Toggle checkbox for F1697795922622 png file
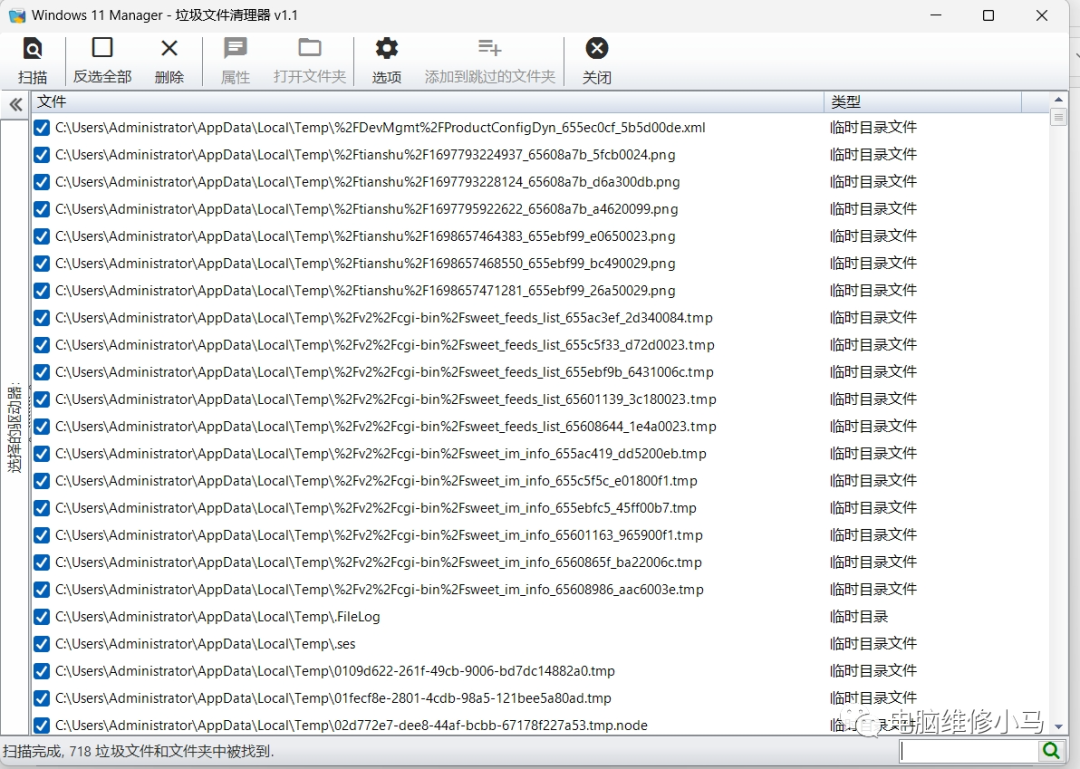1080x769 pixels. [x=41, y=209]
